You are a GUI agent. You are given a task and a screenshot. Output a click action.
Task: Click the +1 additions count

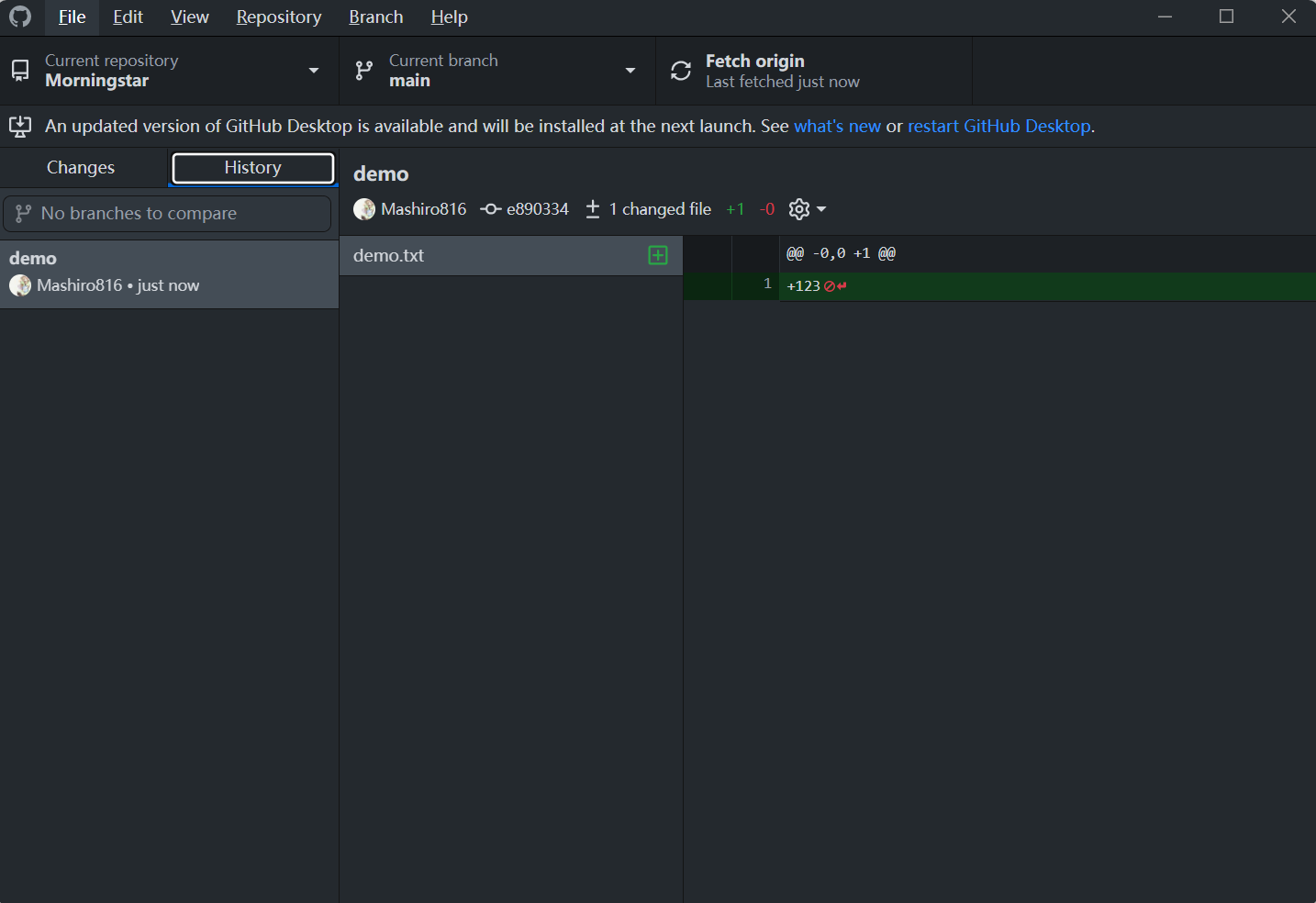click(x=735, y=209)
